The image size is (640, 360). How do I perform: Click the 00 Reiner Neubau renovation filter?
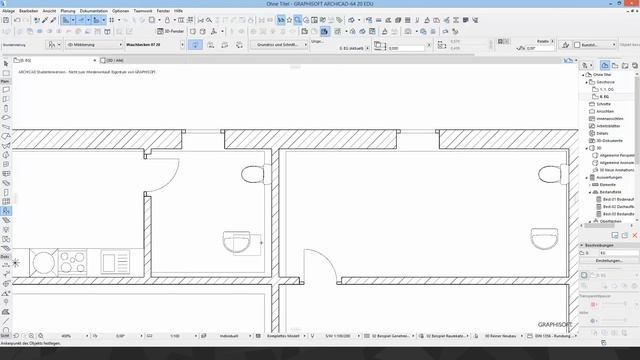tap(499, 336)
